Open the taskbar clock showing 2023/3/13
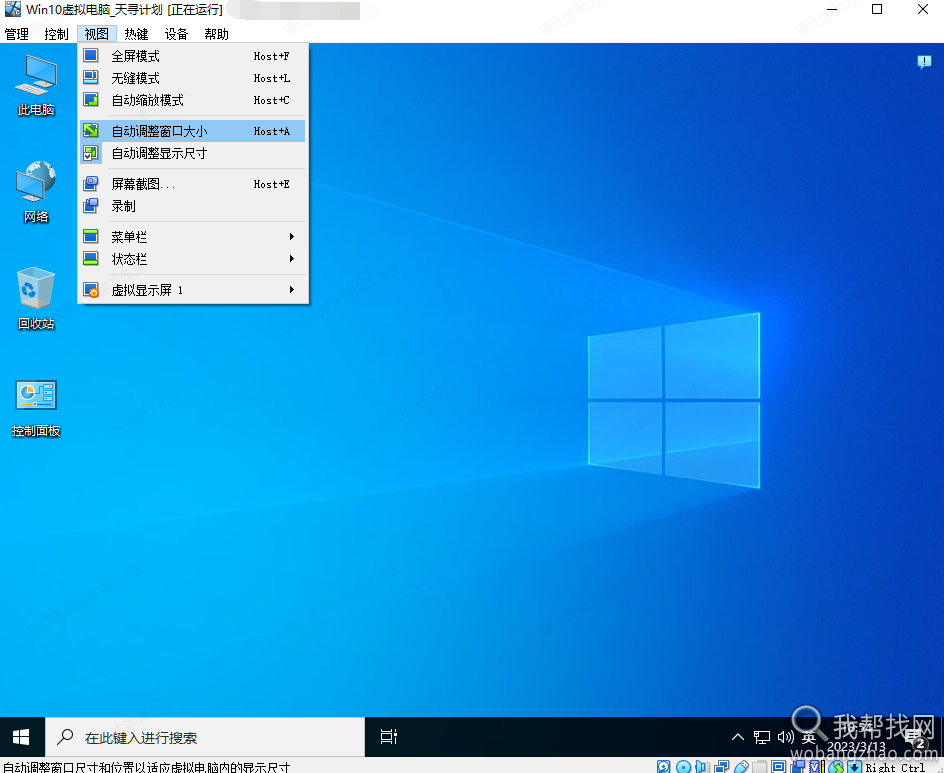 pyautogui.click(x=856, y=738)
